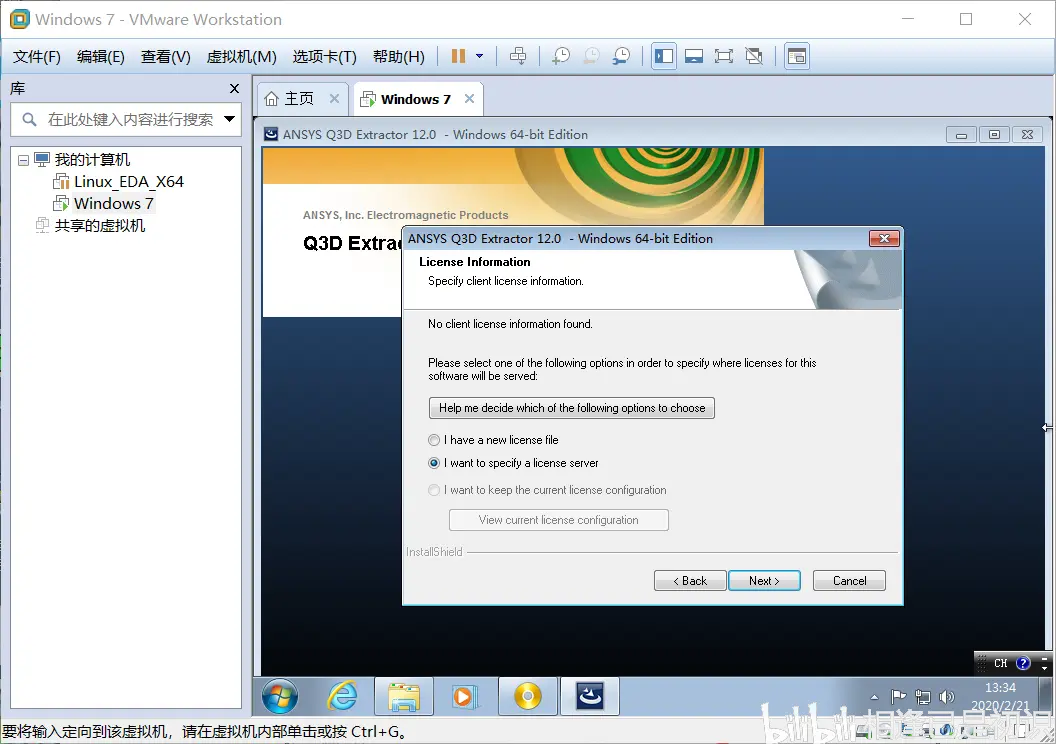Collapse the 我的计算机 tree node
Image resolution: width=1056 pixels, height=744 pixels.
point(24,160)
